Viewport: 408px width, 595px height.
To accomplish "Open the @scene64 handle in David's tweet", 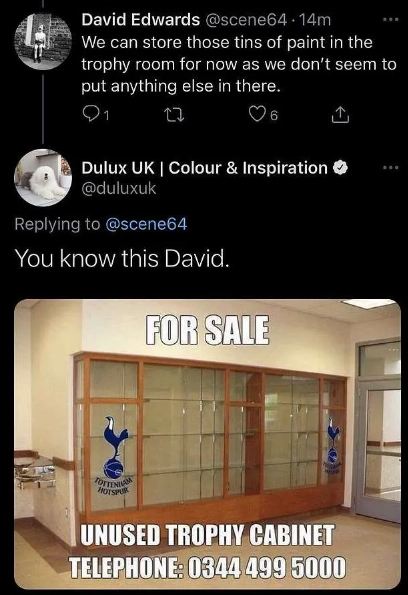I will tap(246, 20).
